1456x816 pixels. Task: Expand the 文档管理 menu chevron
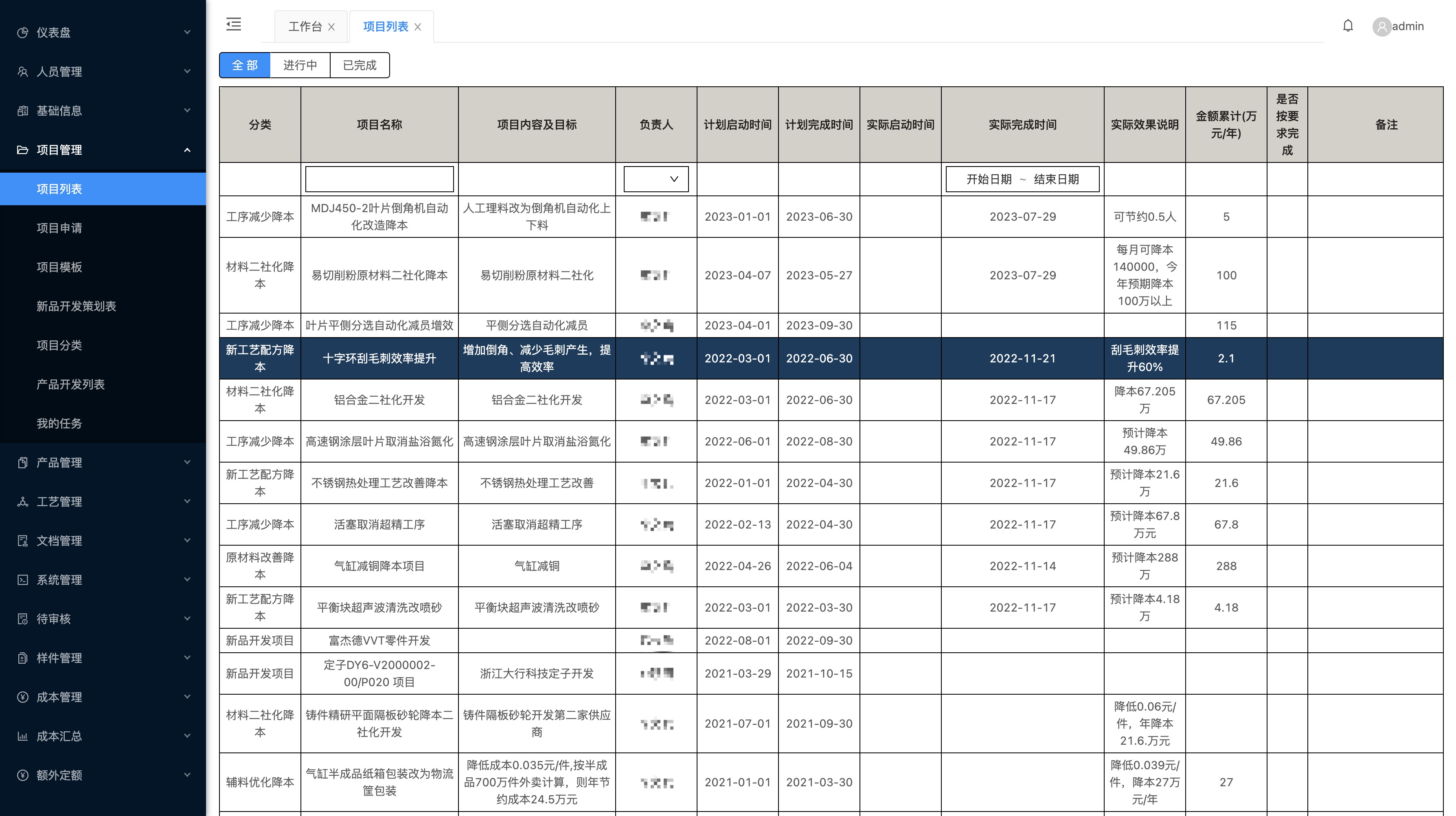coord(187,540)
